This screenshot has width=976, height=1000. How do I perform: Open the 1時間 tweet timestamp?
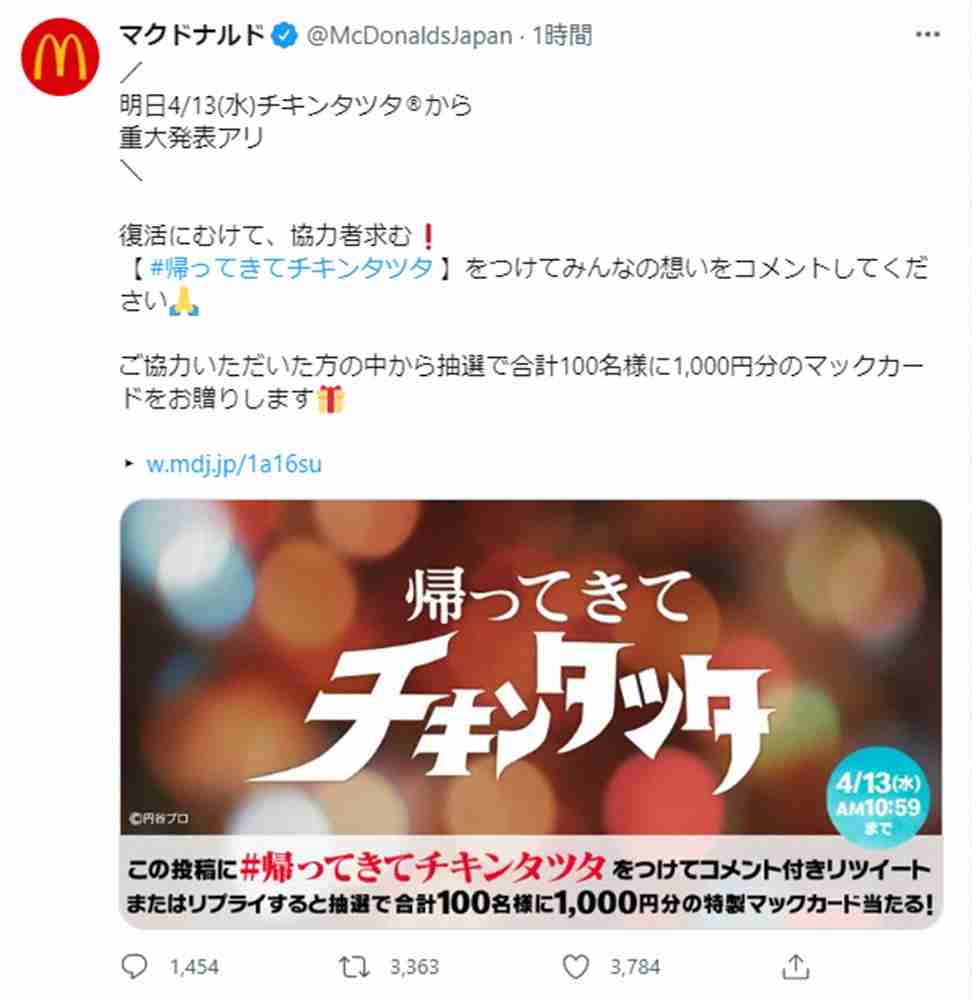click(x=562, y=36)
